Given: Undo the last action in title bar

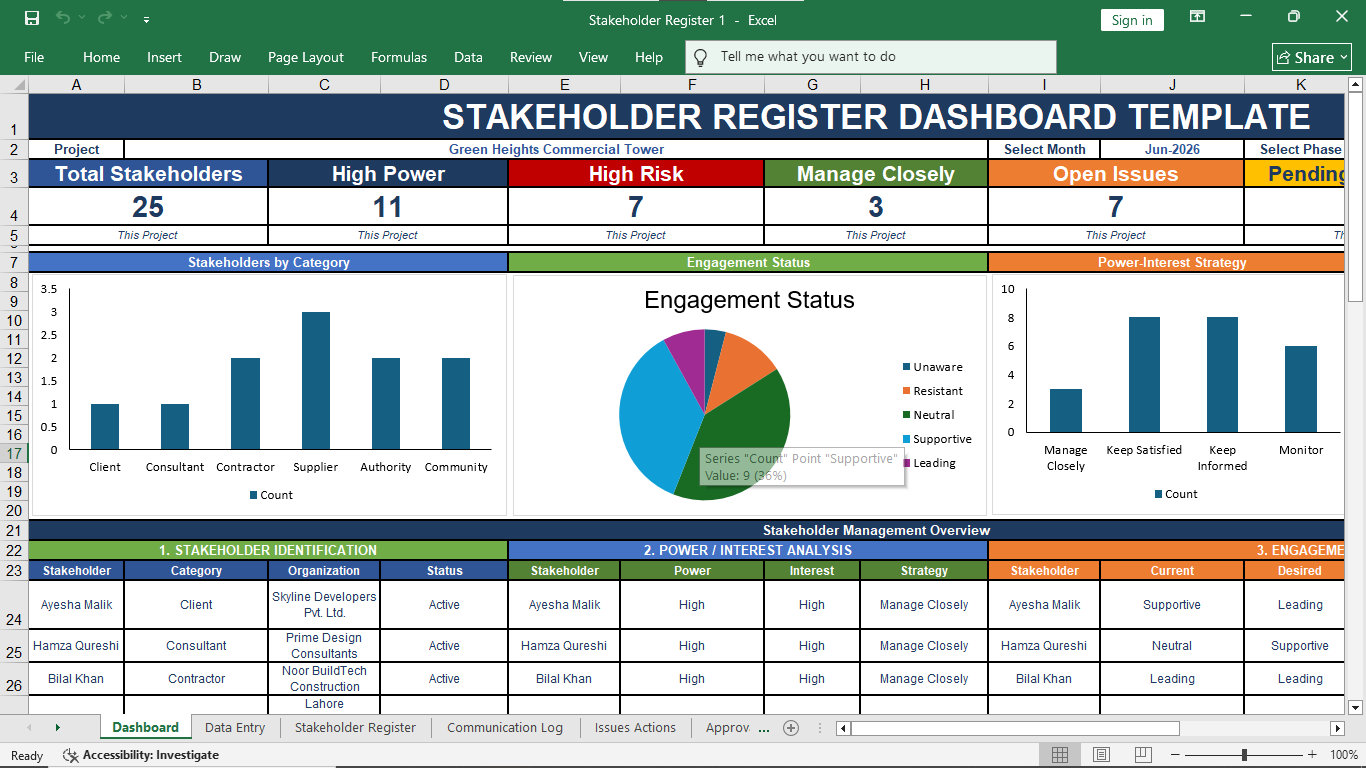Looking at the screenshot, I should pyautogui.click(x=63, y=19).
